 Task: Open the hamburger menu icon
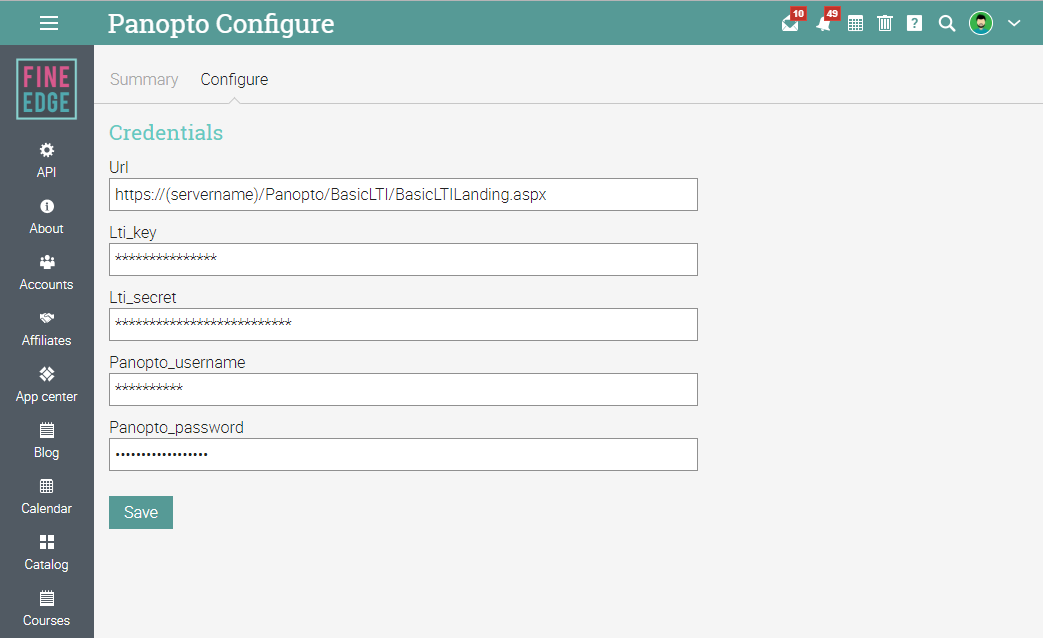point(49,23)
